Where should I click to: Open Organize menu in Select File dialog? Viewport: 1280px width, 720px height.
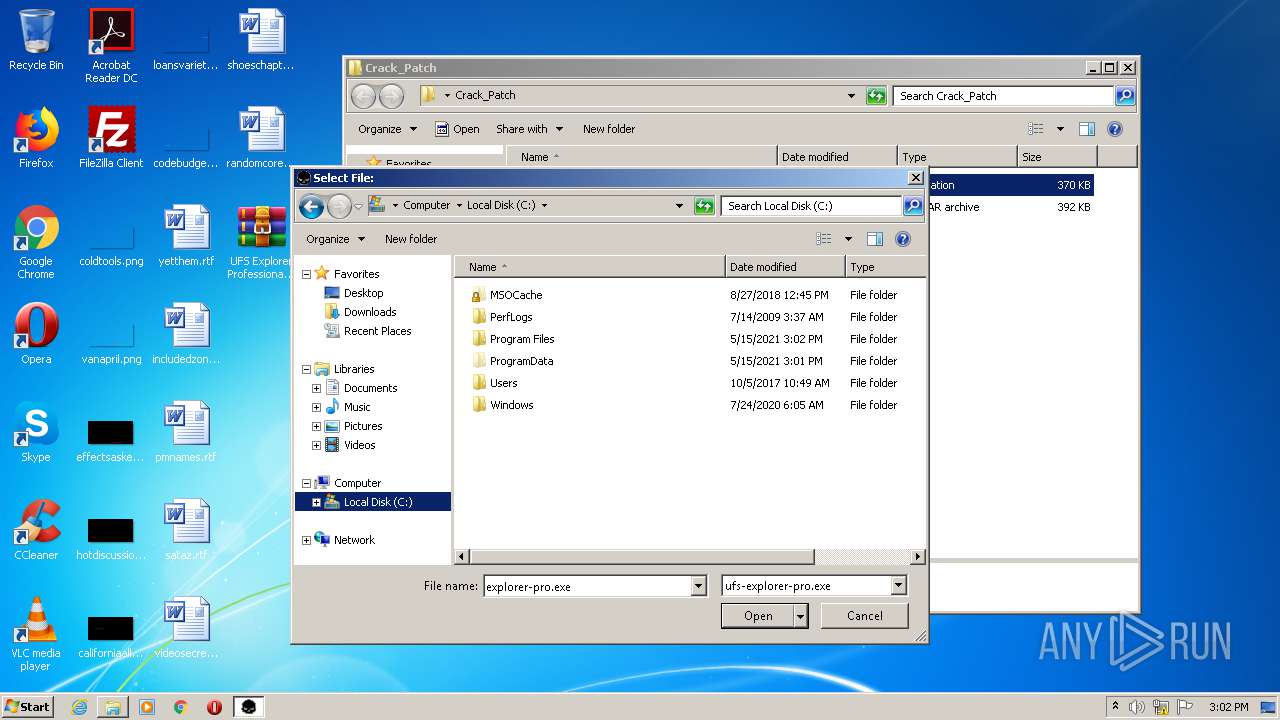tap(335, 239)
